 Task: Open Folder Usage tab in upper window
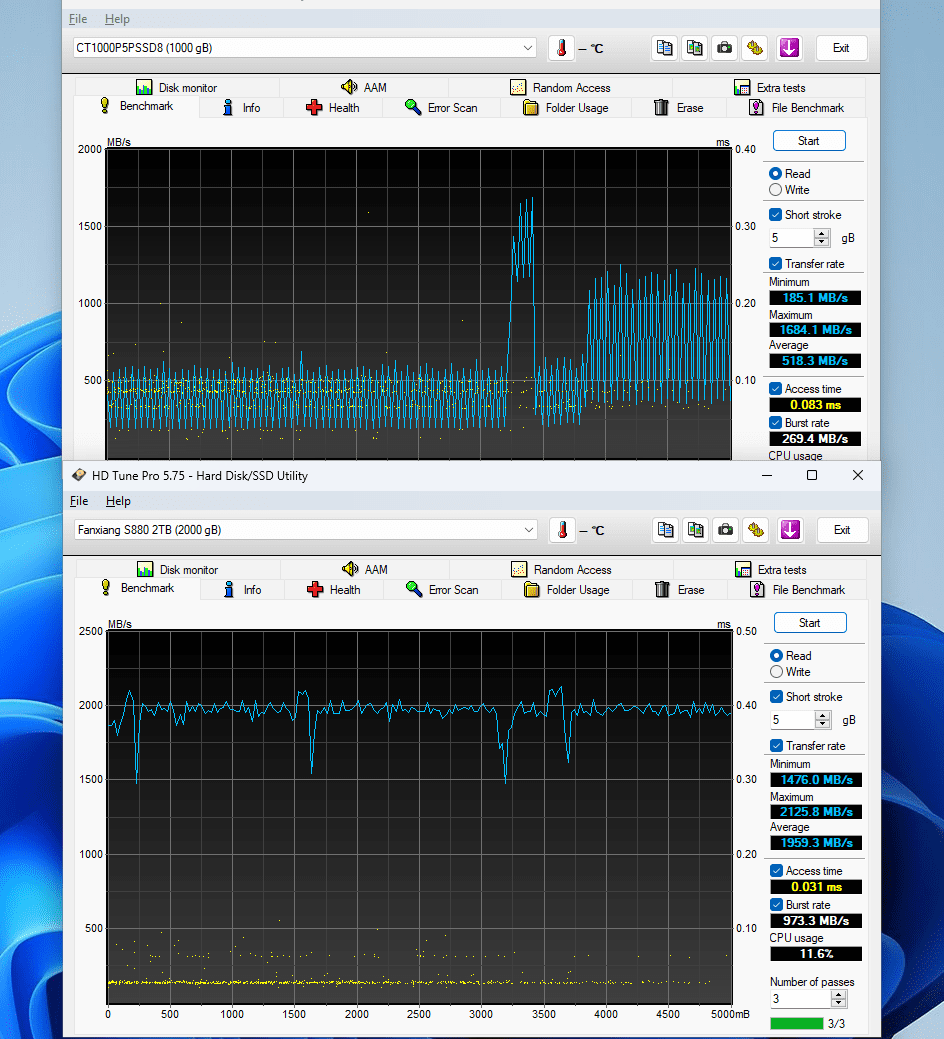566,108
